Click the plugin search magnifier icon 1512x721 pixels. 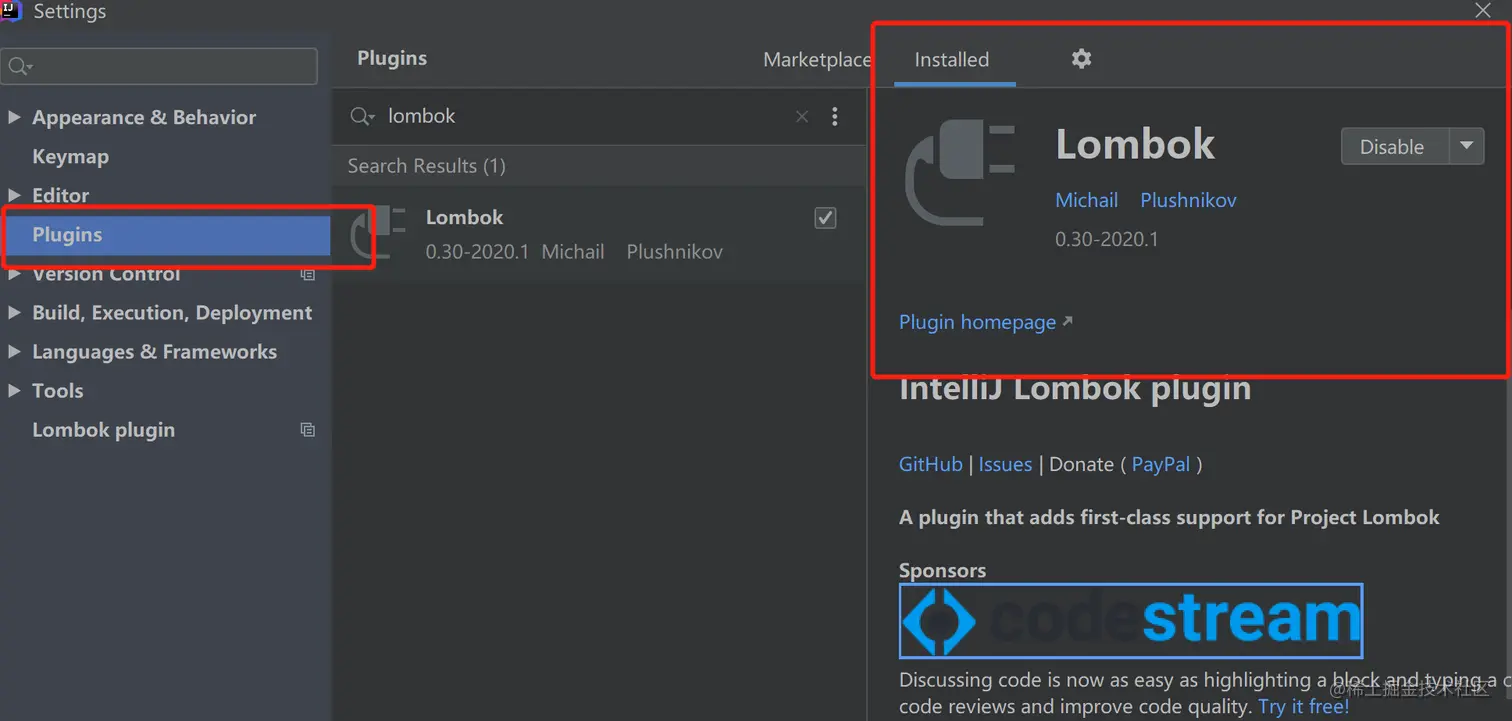click(x=362, y=117)
